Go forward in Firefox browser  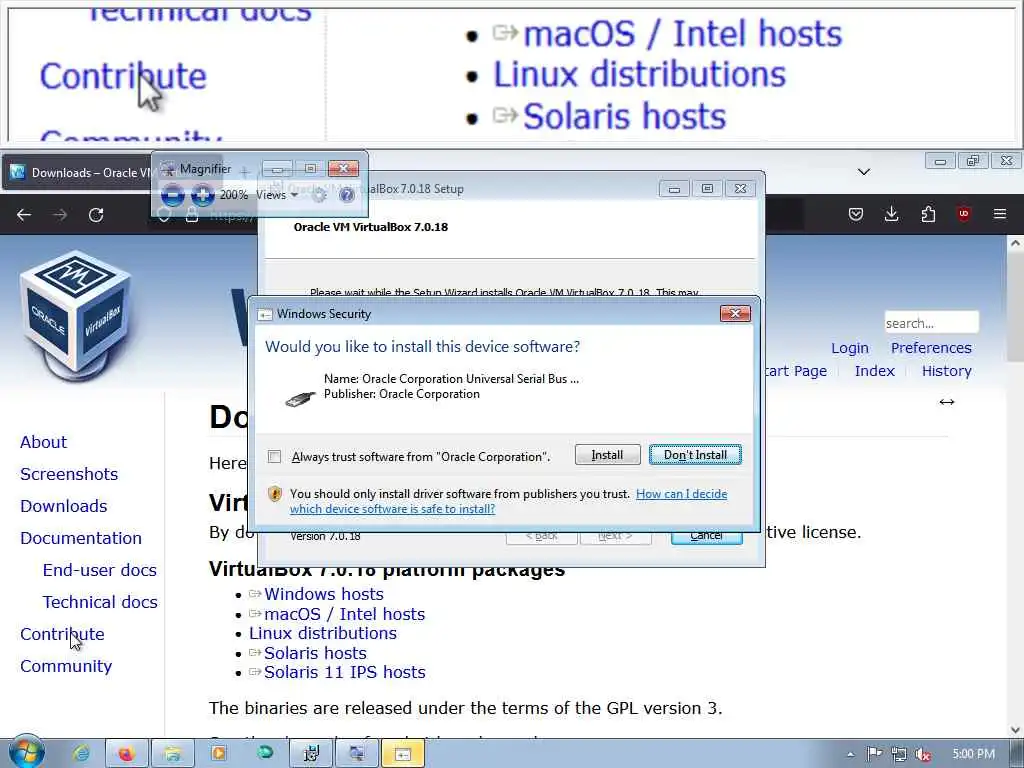click(x=60, y=215)
